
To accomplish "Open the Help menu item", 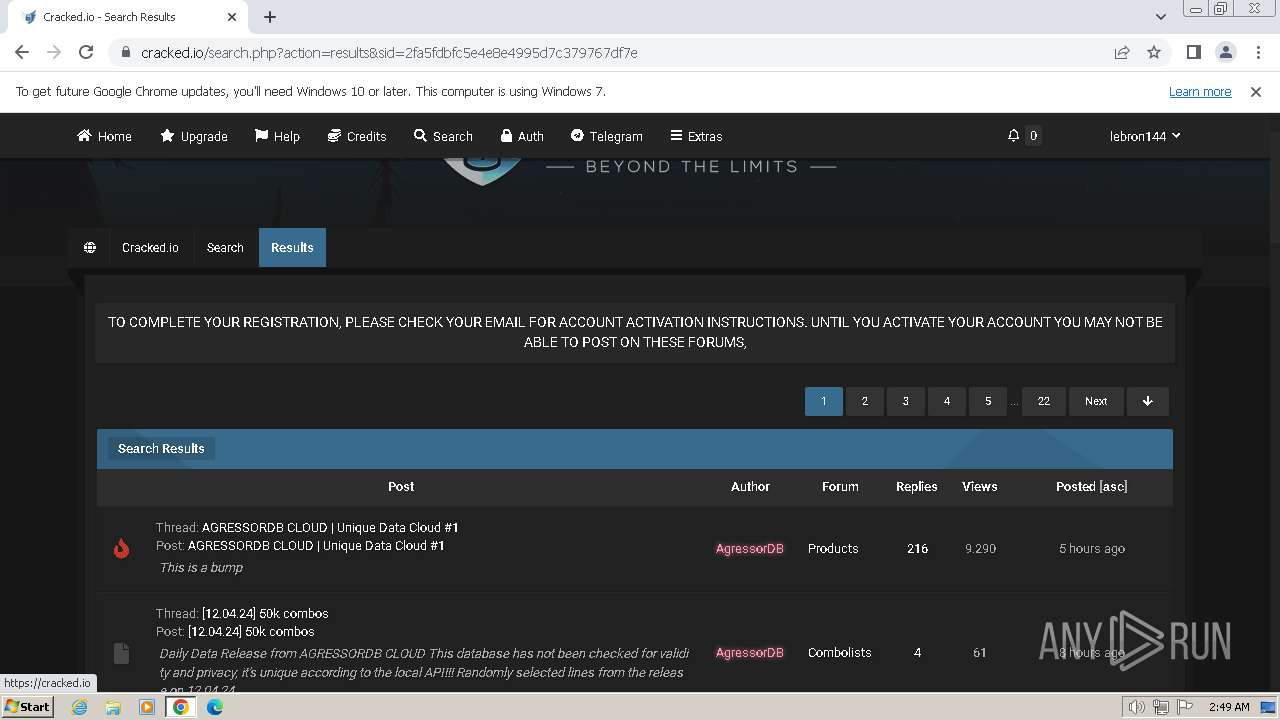I will coord(277,136).
